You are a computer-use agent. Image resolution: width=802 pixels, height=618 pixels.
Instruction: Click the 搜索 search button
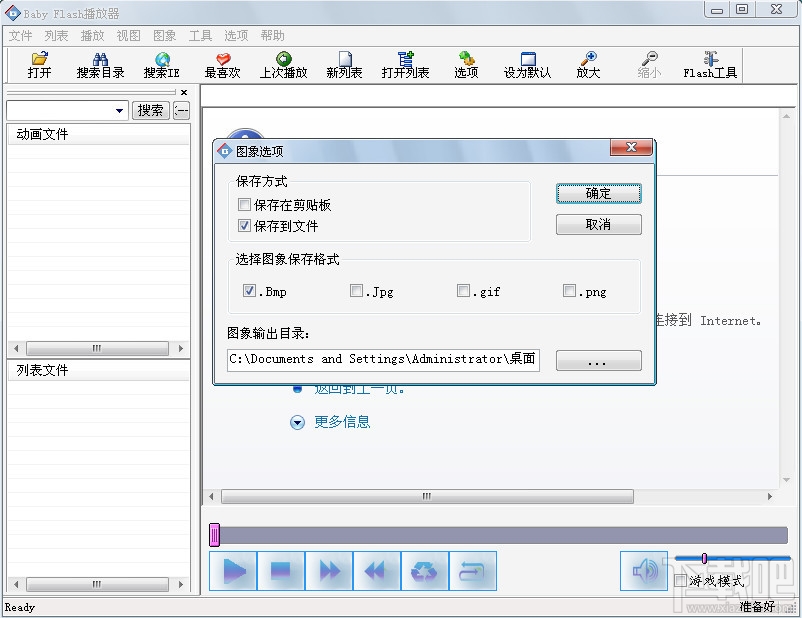point(150,110)
